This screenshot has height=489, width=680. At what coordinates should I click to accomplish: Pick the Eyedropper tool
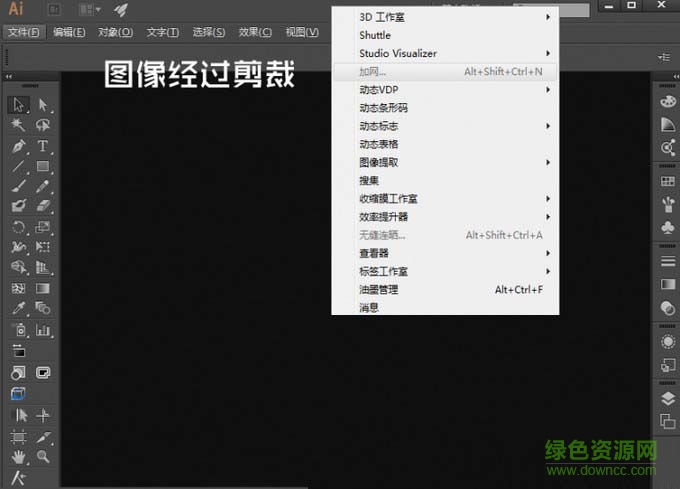[x=18, y=308]
